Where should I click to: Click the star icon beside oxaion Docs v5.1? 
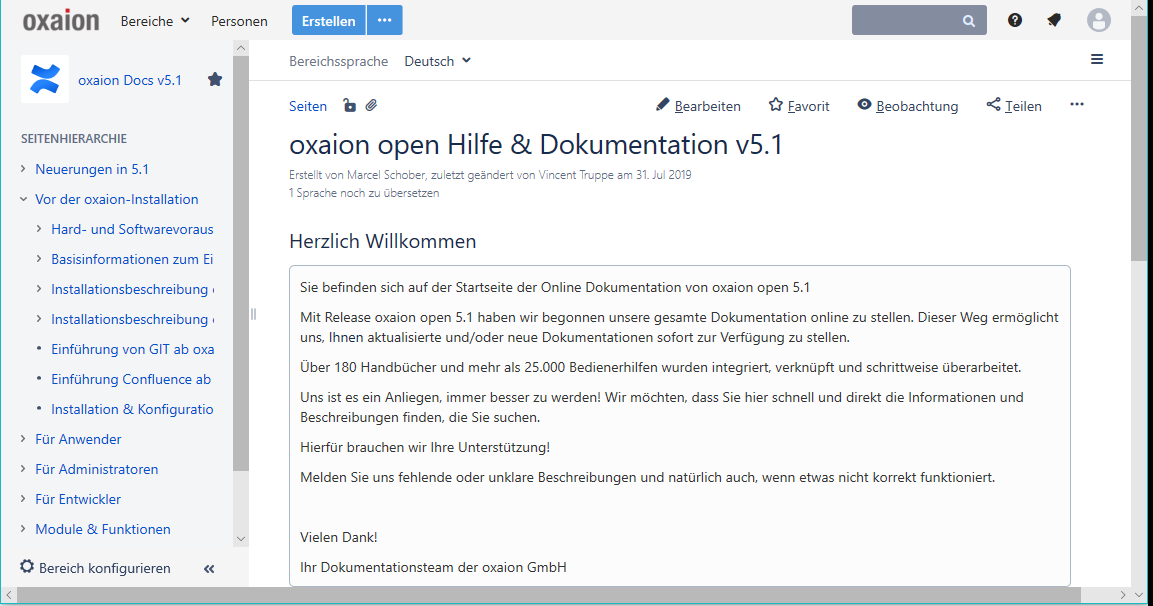click(215, 80)
